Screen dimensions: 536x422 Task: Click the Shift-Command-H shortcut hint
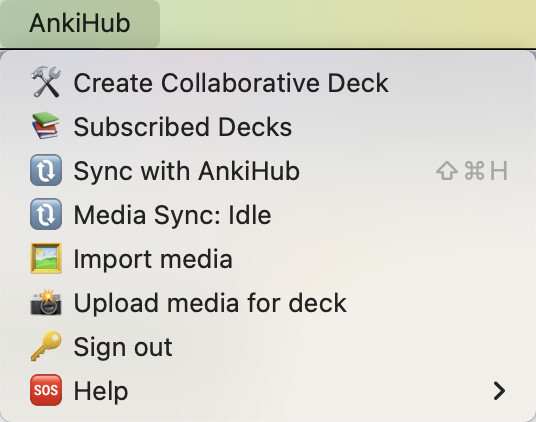coord(472,171)
